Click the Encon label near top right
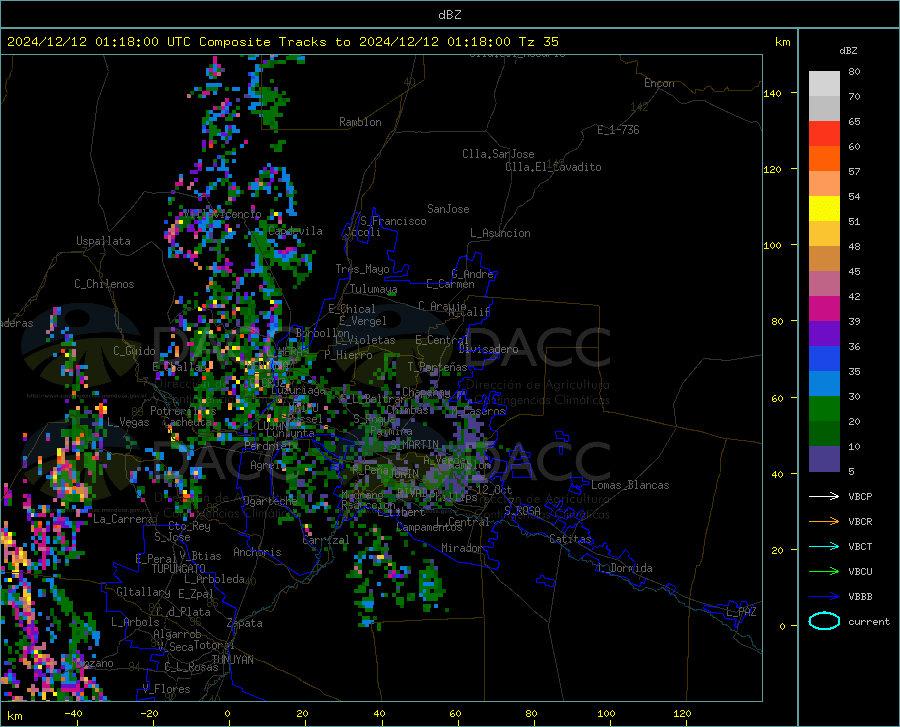Image resolution: width=900 pixels, height=727 pixels. click(659, 83)
